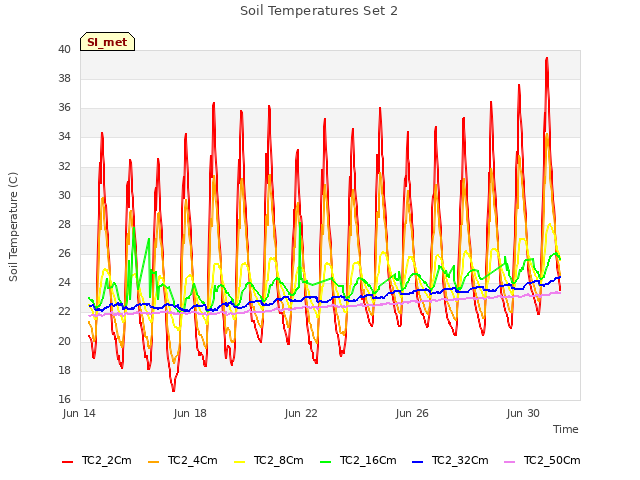Screen dimensions: 640x480
Task: Click the Soil Temperature (C) axis label
Action: pos(13,227)
